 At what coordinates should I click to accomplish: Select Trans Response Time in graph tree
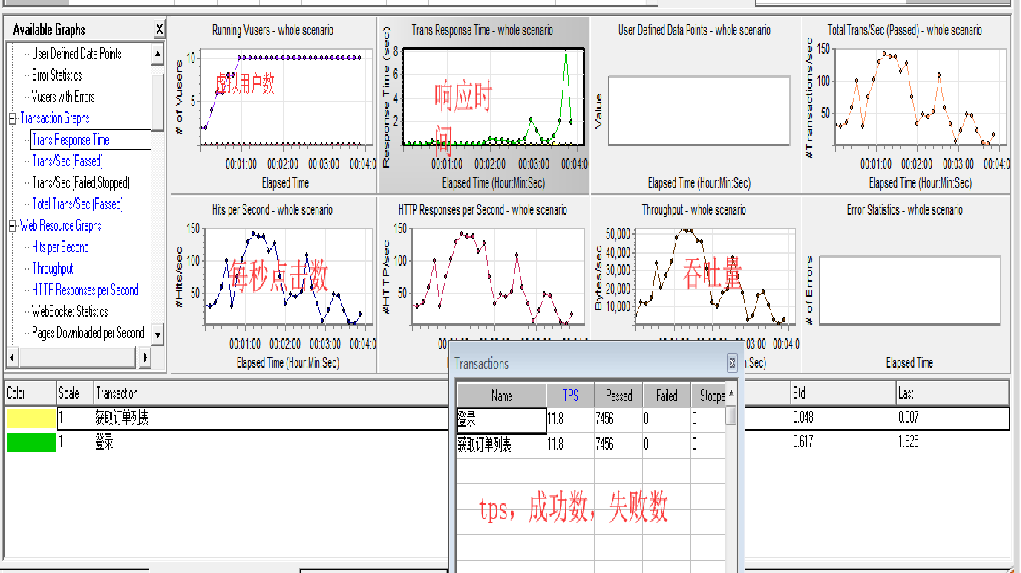[x=70, y=140]
